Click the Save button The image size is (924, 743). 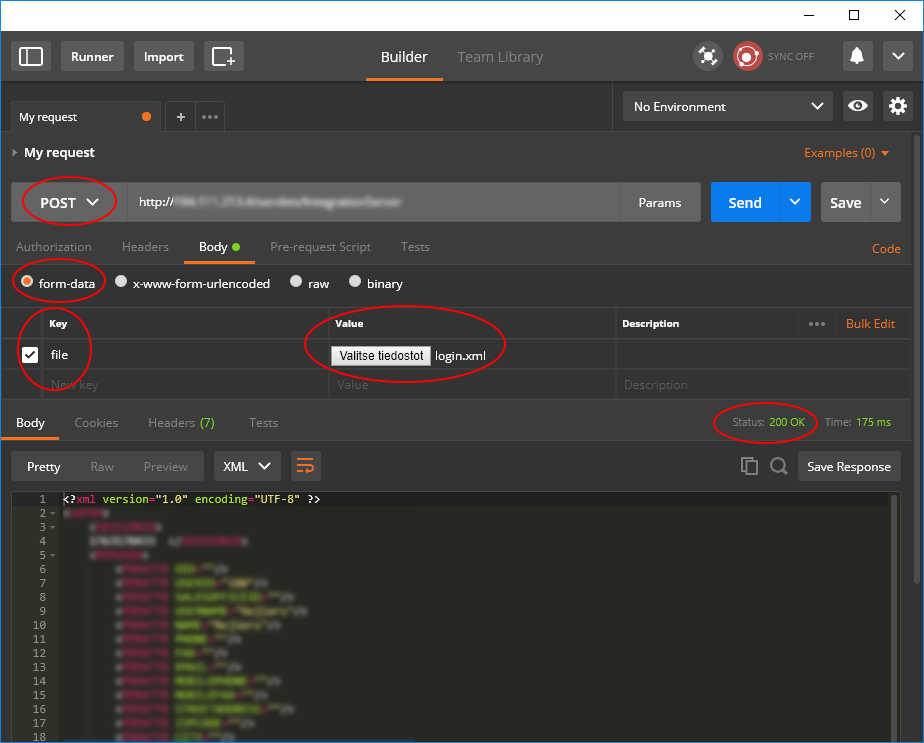845,202
